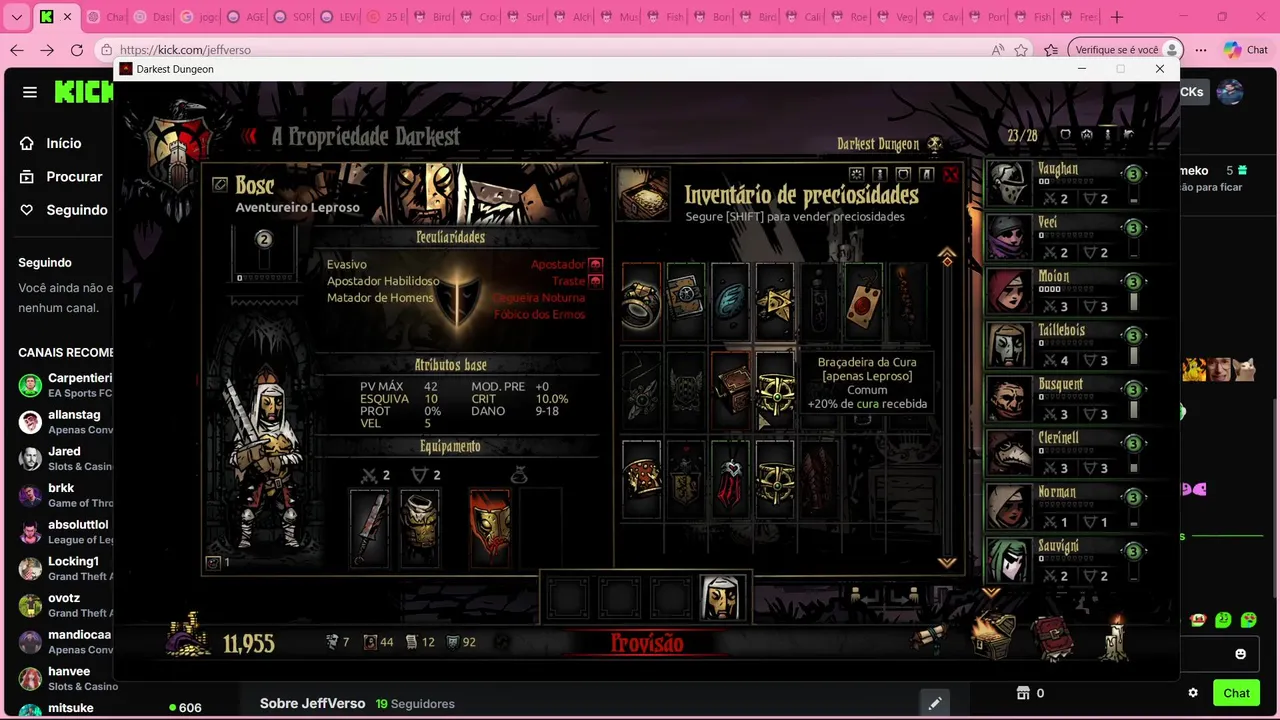Image resolution: width=1280 pixels, height=720 pixels.
Task: Go to Início in Kick sidebar
Action: point(63,143)
